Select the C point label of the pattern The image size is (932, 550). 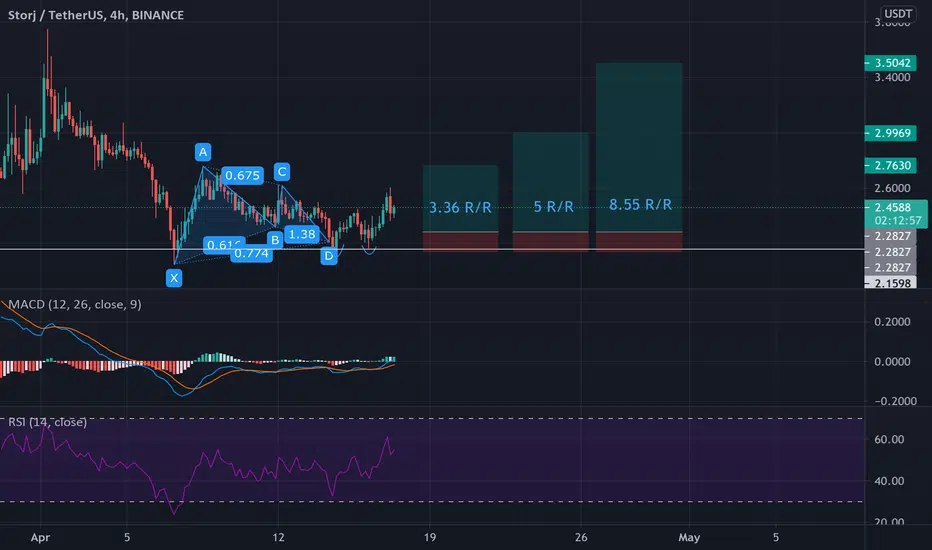[x=282, y=172]
